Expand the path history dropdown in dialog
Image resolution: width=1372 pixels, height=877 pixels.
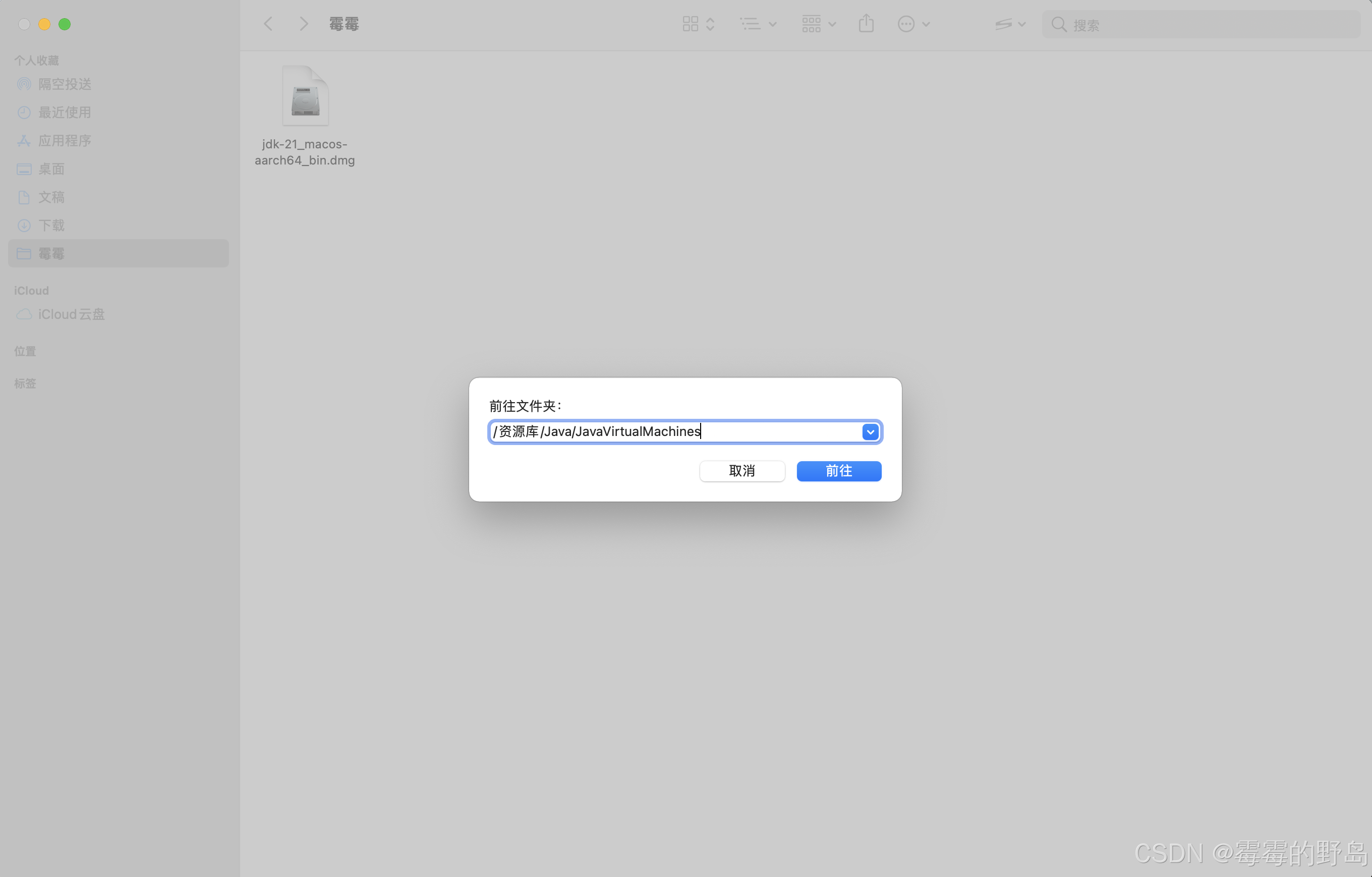tap(870, 432)
